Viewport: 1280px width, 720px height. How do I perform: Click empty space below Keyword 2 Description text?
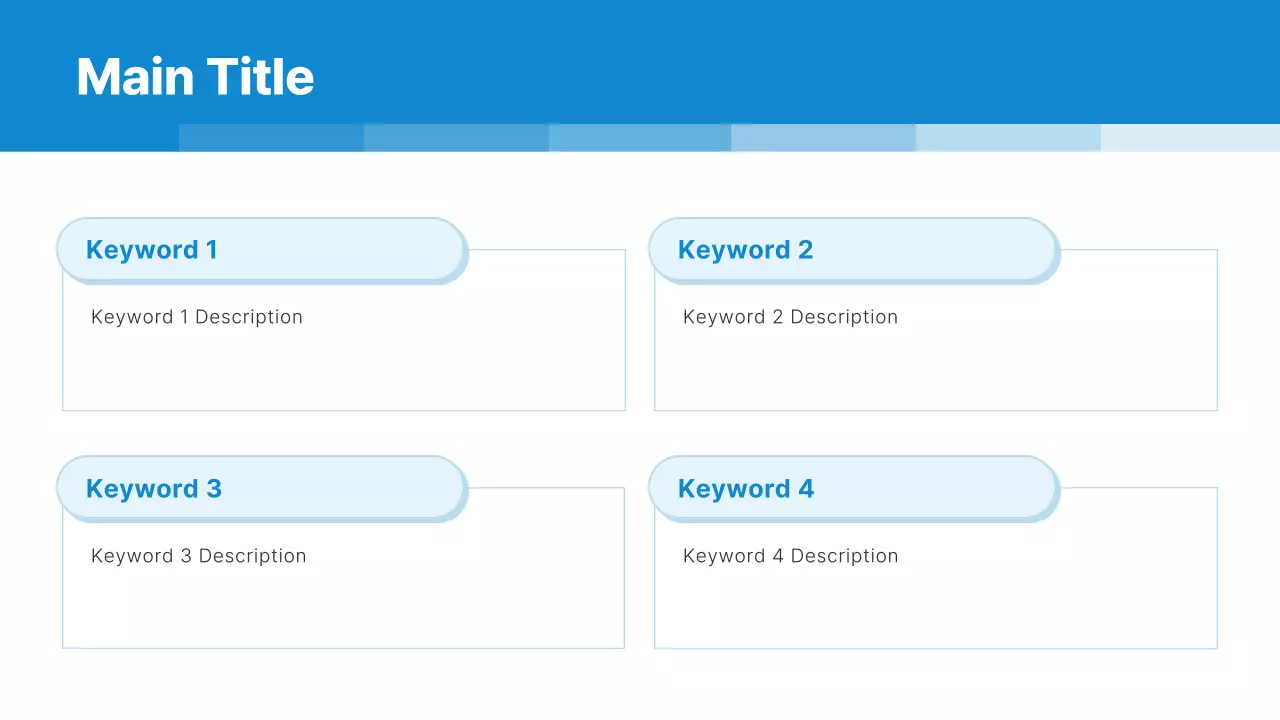coord(935,372)
